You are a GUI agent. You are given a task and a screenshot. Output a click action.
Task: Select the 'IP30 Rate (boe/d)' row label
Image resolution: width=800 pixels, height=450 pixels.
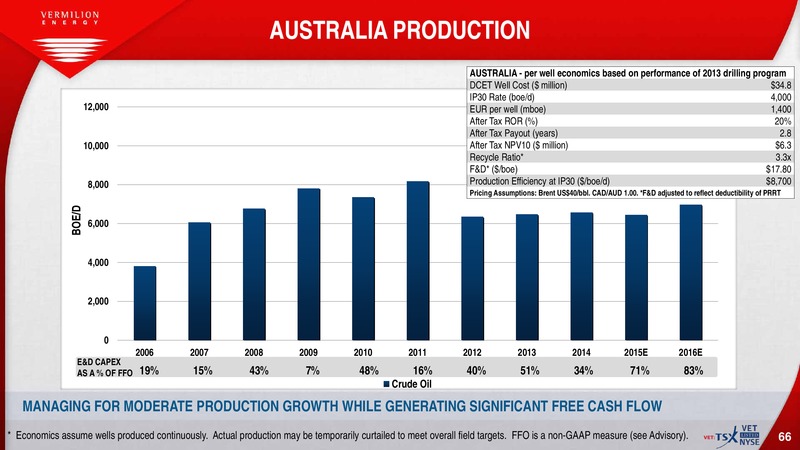click(x=502, y=97)
